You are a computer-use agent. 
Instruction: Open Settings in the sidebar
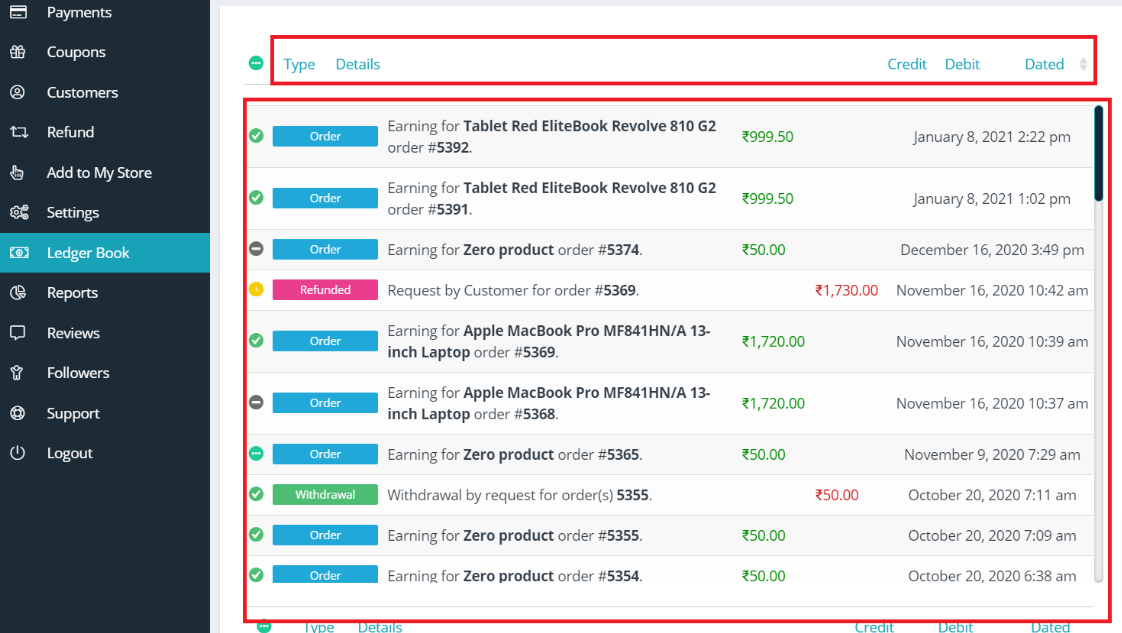[104, 212]
